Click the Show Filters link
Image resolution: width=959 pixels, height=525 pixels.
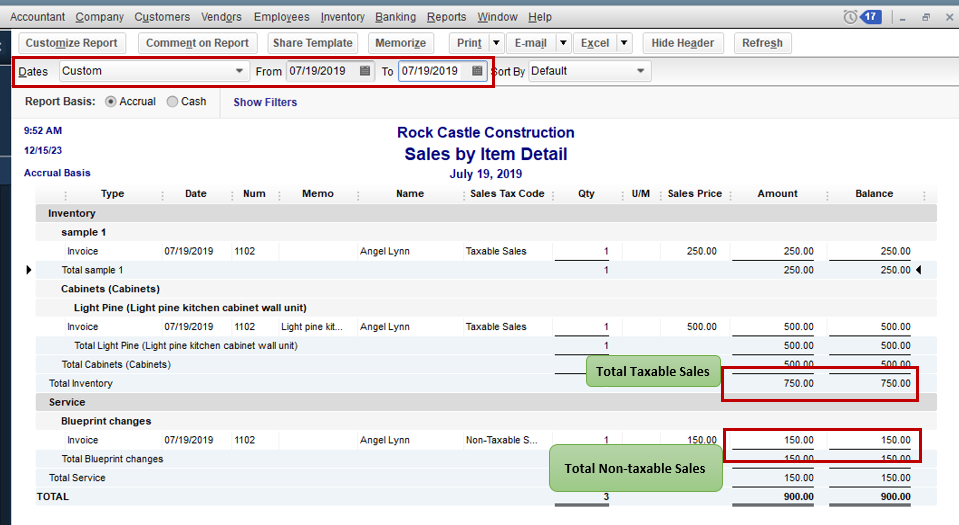265,102
